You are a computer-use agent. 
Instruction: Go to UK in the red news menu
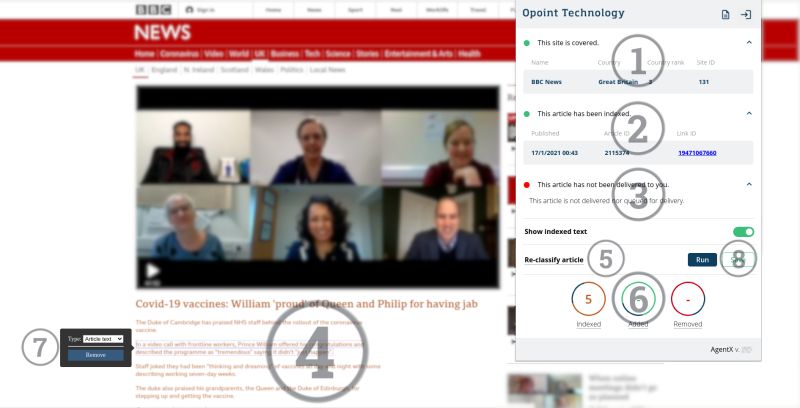(260, 54)
